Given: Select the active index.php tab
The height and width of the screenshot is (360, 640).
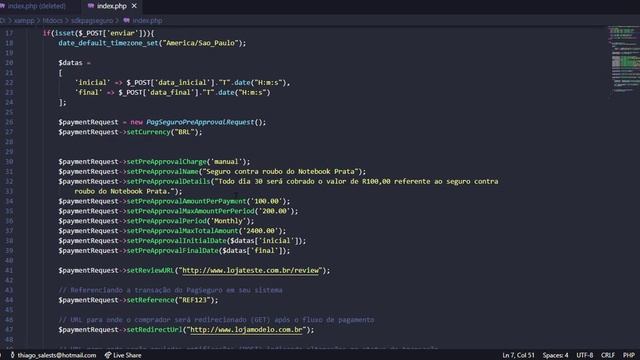Looking at the screenshot, I should pos(111,6).
